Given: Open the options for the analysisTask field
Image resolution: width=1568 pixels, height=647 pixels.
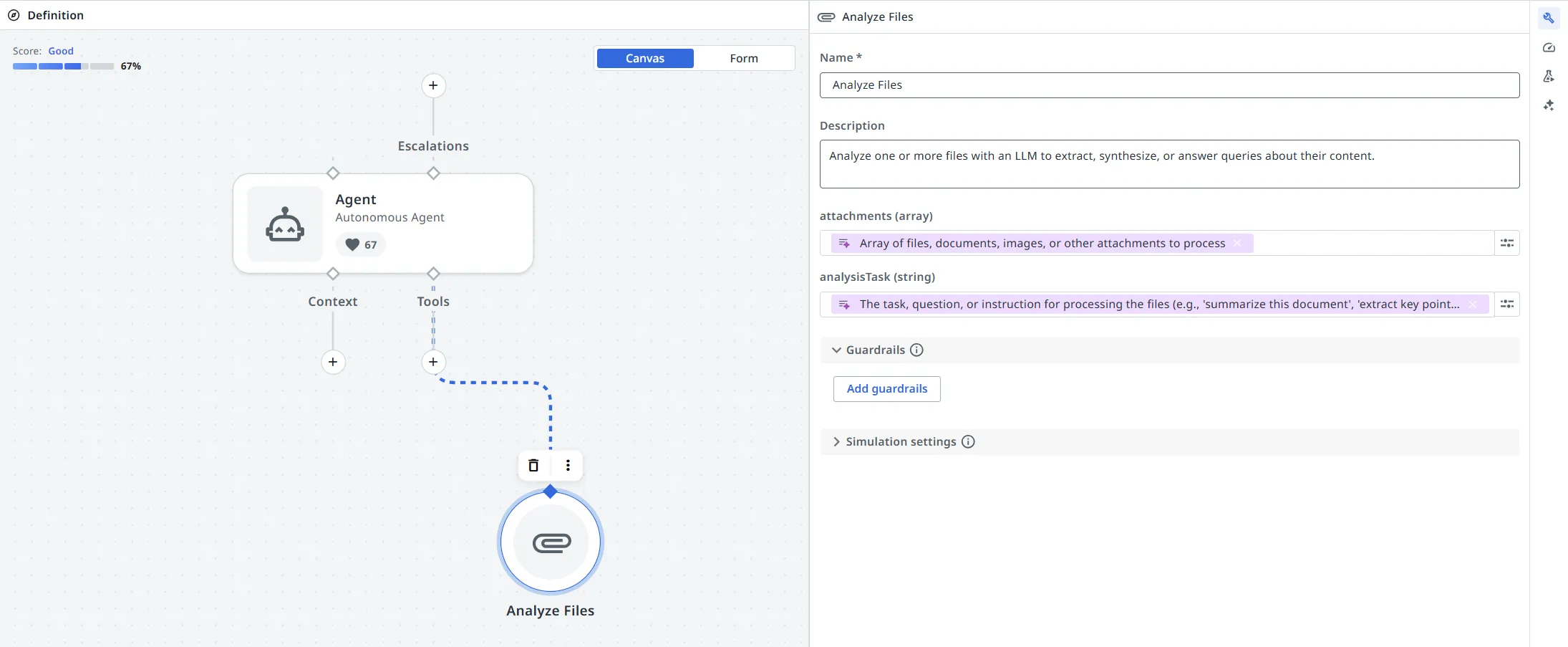Looking at the screenshot, I should (x=1506, y=305).
